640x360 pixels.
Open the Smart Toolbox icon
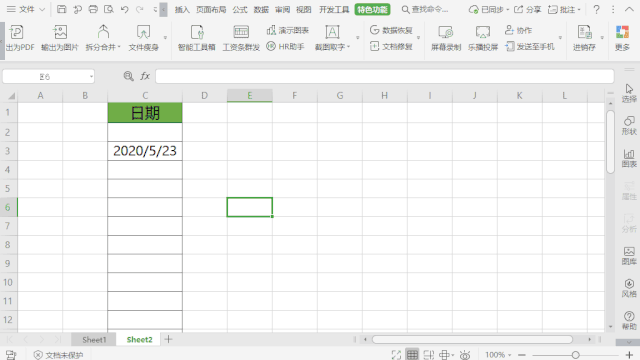click(x=197, y=32)
